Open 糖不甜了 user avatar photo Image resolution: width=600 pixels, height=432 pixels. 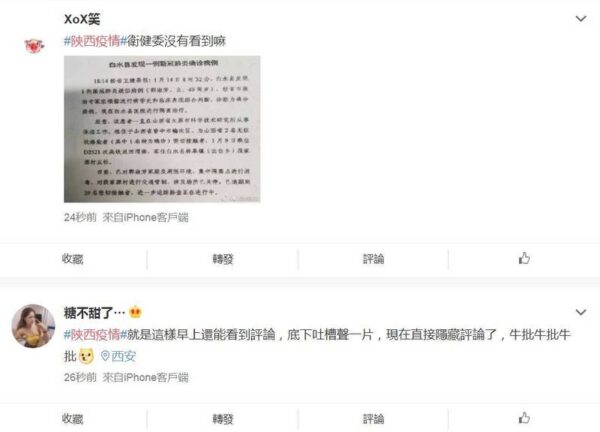33,326
